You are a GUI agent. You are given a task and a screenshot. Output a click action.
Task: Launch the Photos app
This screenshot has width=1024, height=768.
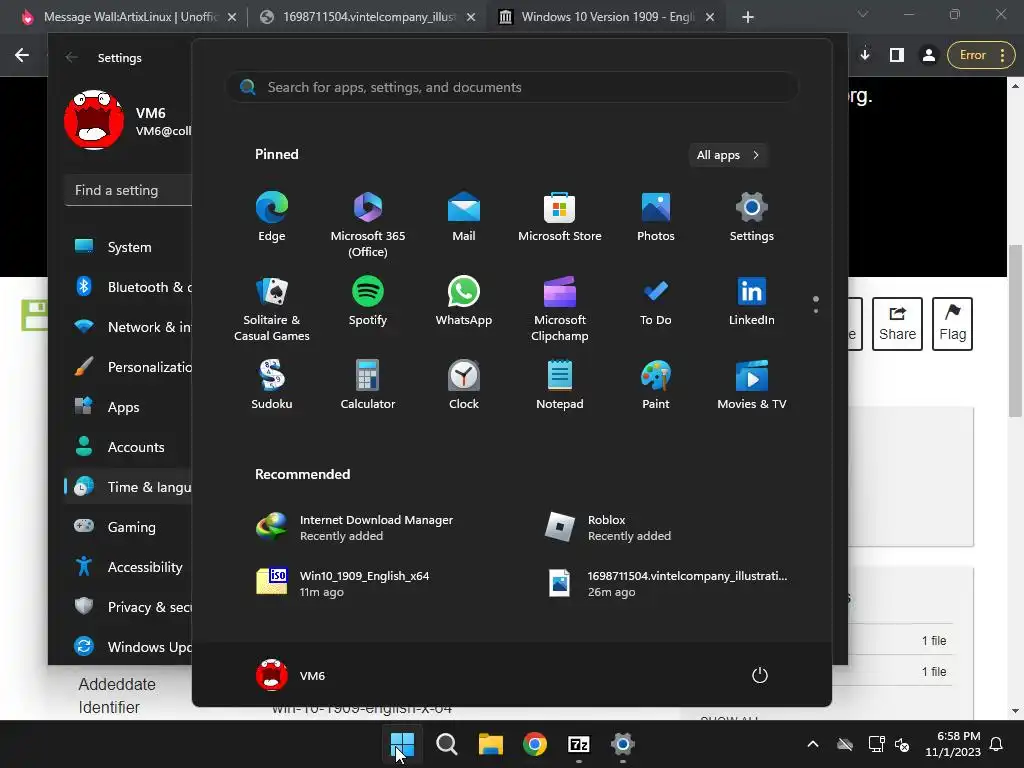coord(656,217)
